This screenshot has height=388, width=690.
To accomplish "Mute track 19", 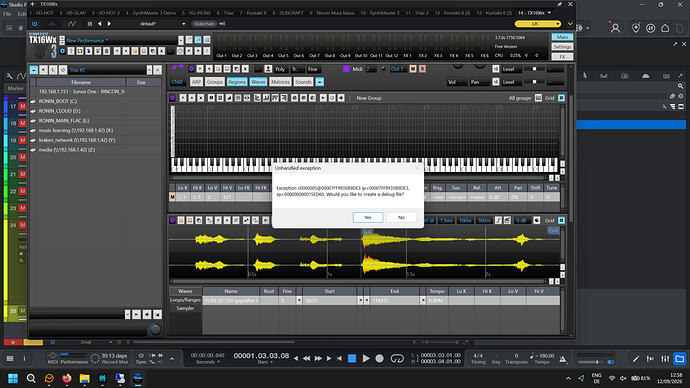I will pos(22,140).
